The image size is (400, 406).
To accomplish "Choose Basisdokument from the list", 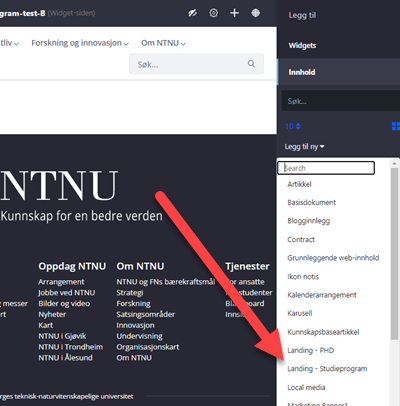I will pyautogui.click(x=312, y=202).
